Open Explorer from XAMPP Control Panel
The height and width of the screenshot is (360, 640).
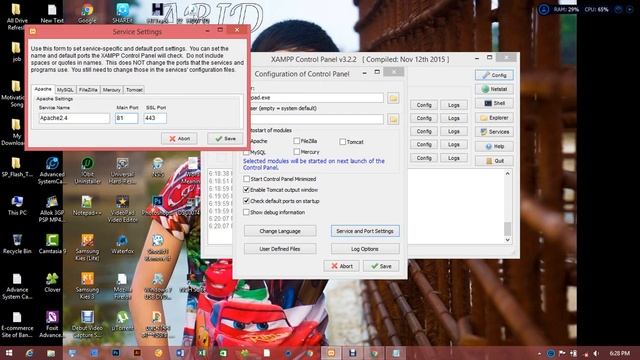[494, 118]
